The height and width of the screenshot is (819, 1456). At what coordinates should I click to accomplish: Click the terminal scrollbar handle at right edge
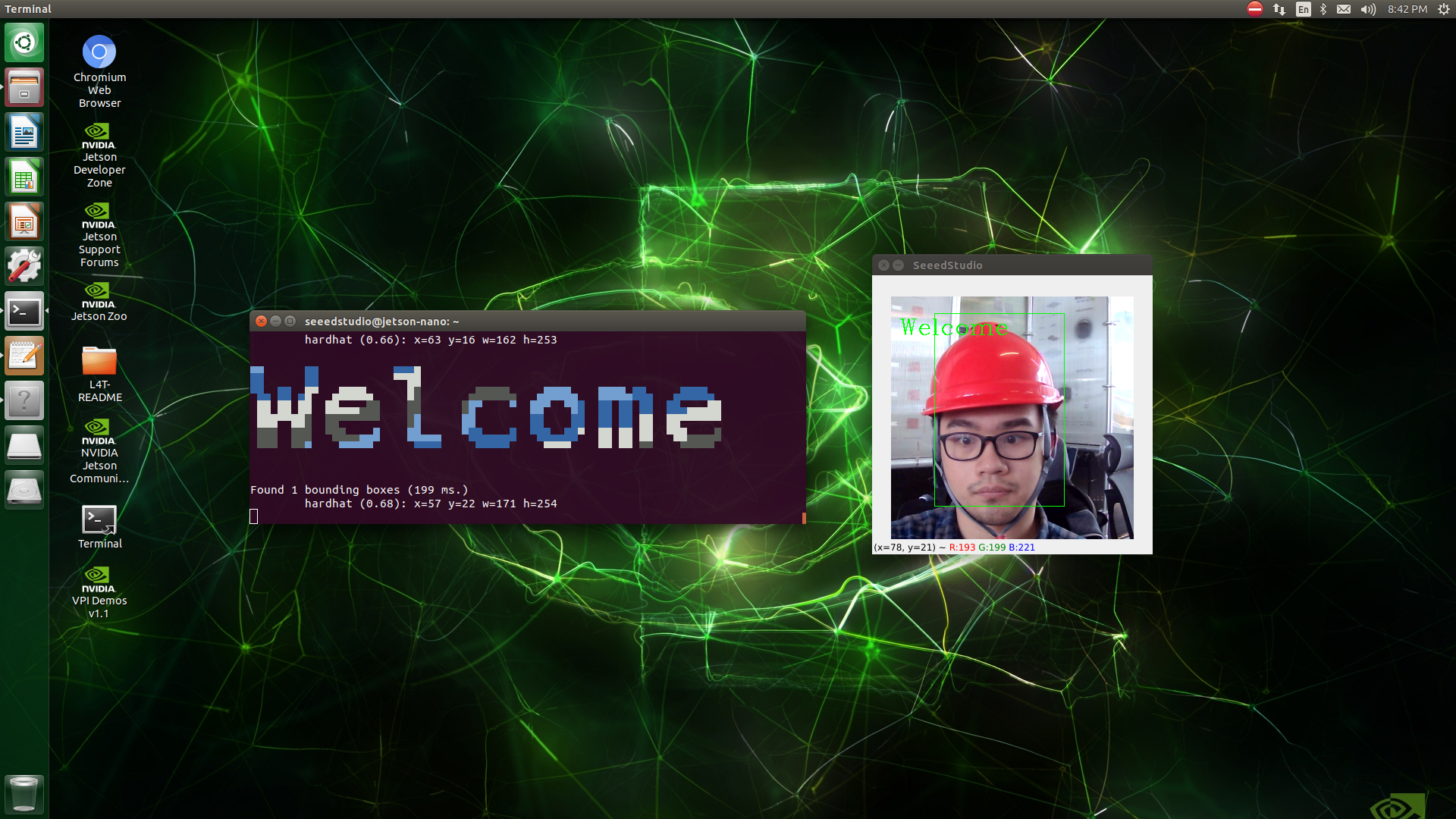tap(804, 518)
